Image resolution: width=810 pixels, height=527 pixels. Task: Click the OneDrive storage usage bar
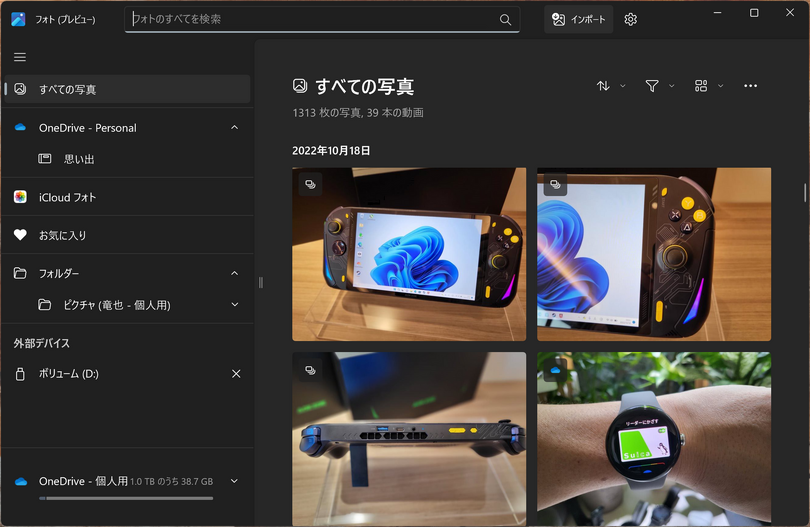pyautogui.click(x=126, y=497)
